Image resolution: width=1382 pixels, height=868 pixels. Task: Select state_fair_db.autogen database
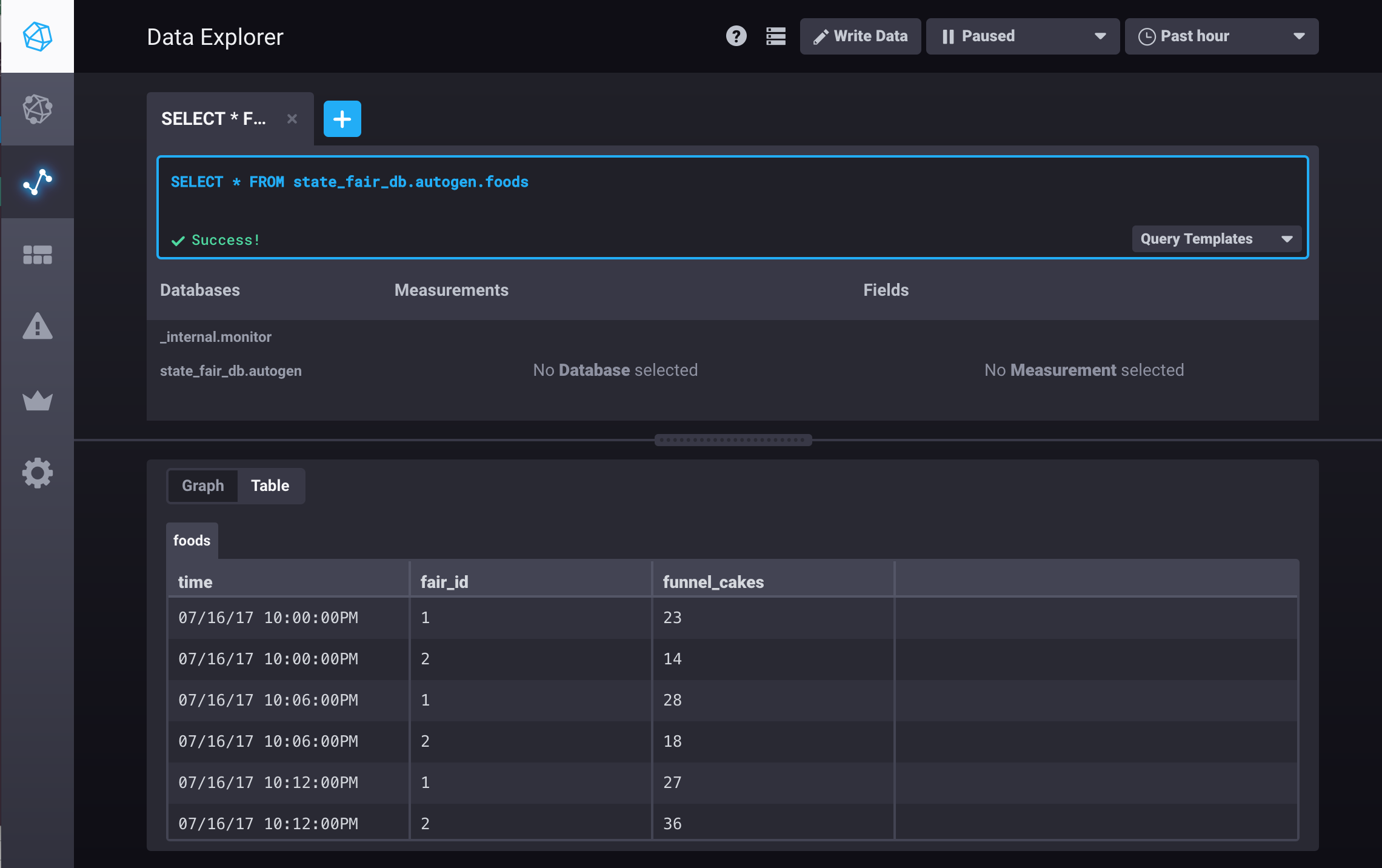click(x=230, y=371)
